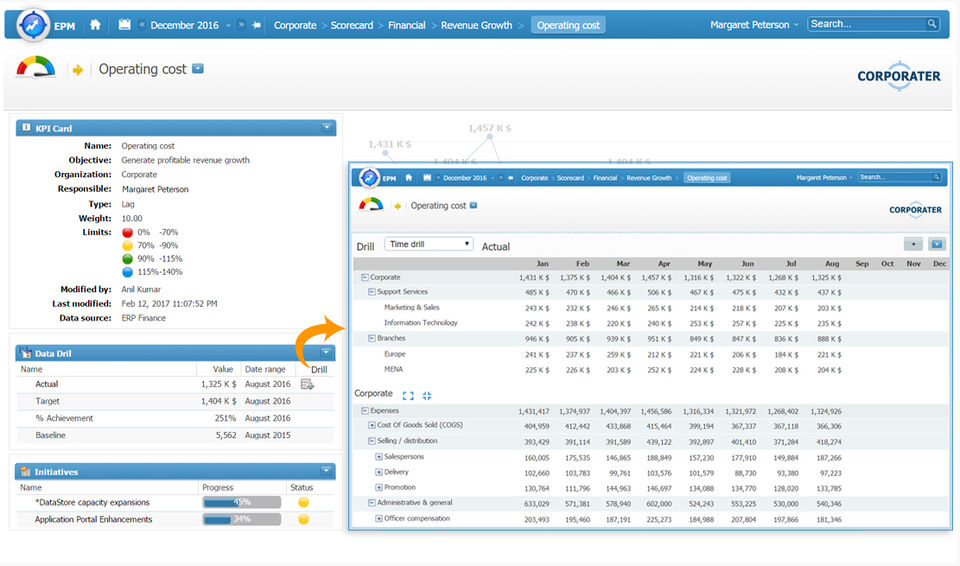This screenshot has height=566, width=960.
Task: Click the Home icon in the top navigation bar
Action: [95, 25]
